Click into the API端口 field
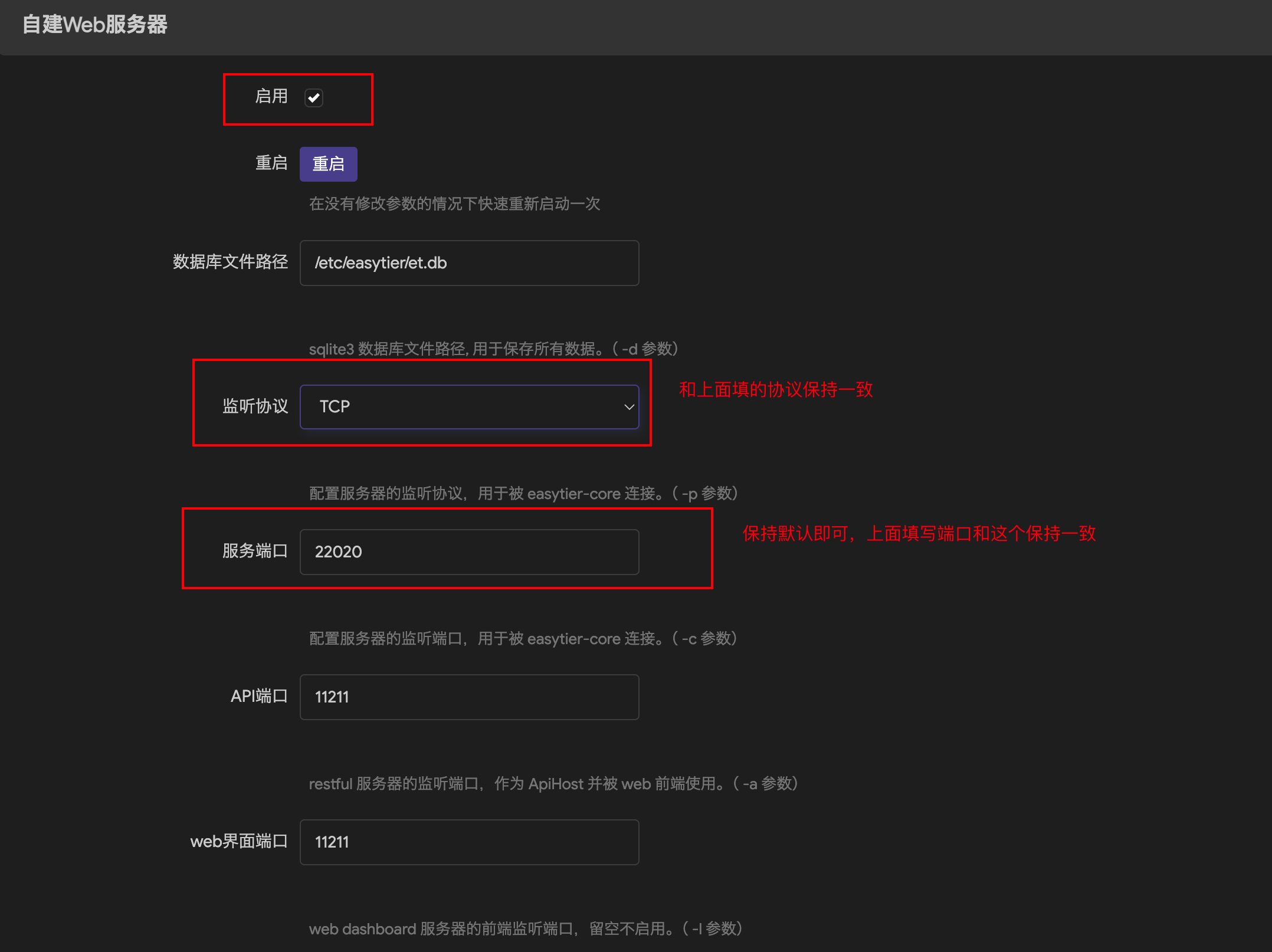 pos(469,697)
